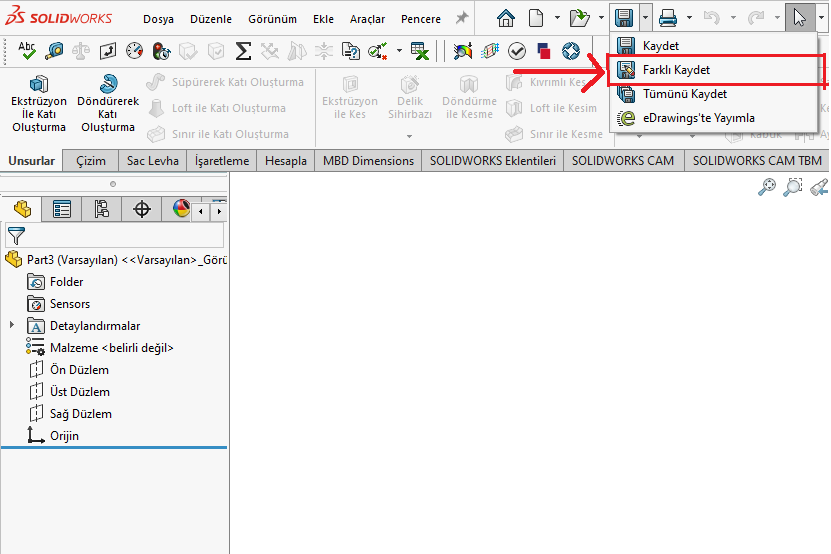Switch to the Sac Levha tab
Image resolution: width=831 pixels, height=554 pixels.
tap(152, 161)
